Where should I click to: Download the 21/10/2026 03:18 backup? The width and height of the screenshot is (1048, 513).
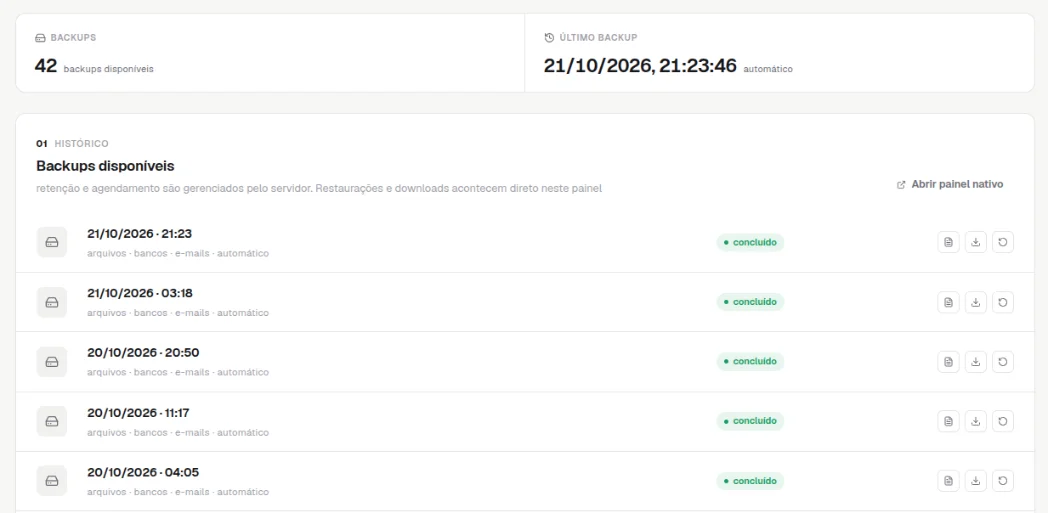click(x=976, y=302)
